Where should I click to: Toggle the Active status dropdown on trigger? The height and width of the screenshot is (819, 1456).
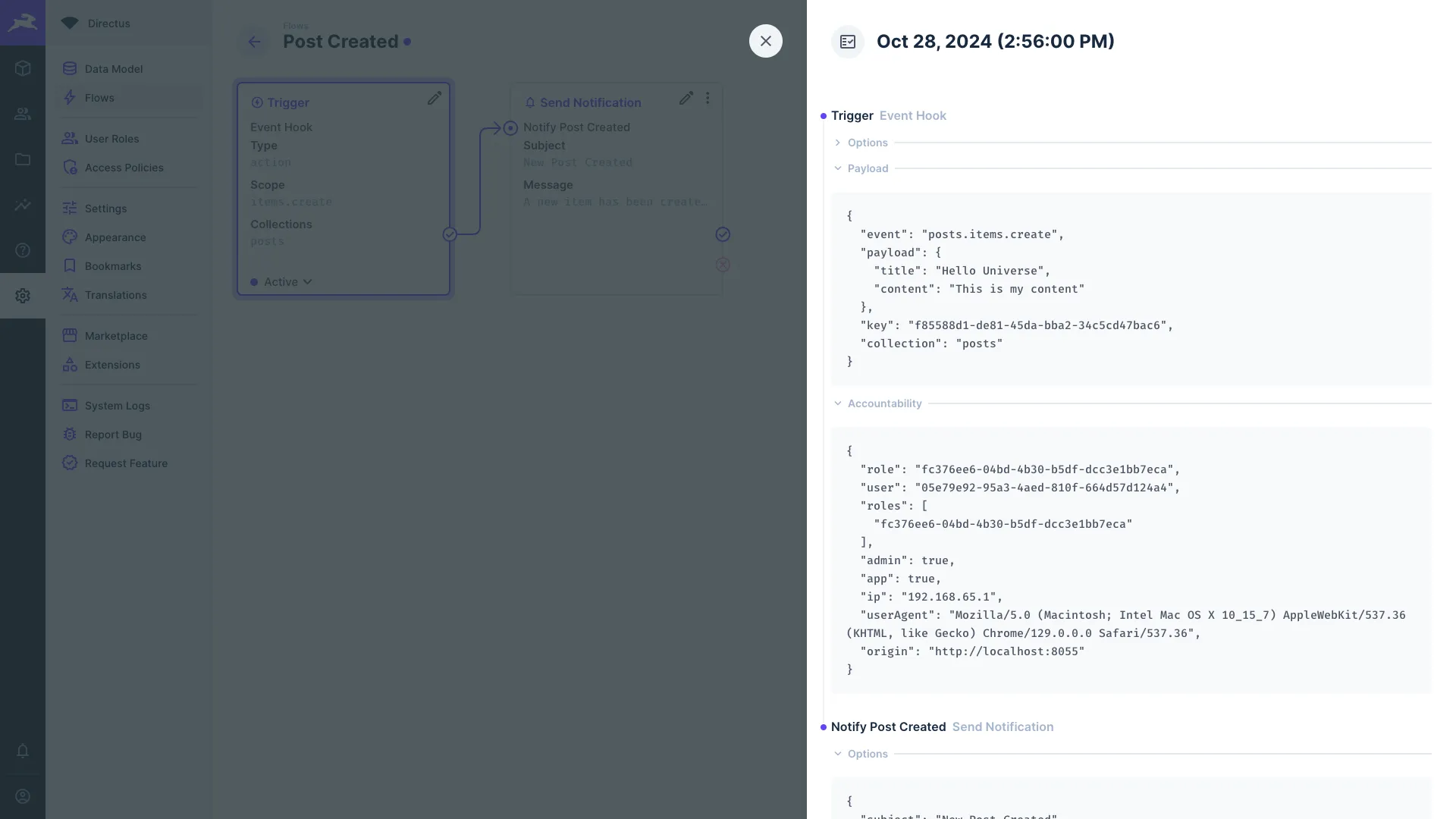(282, 282)
